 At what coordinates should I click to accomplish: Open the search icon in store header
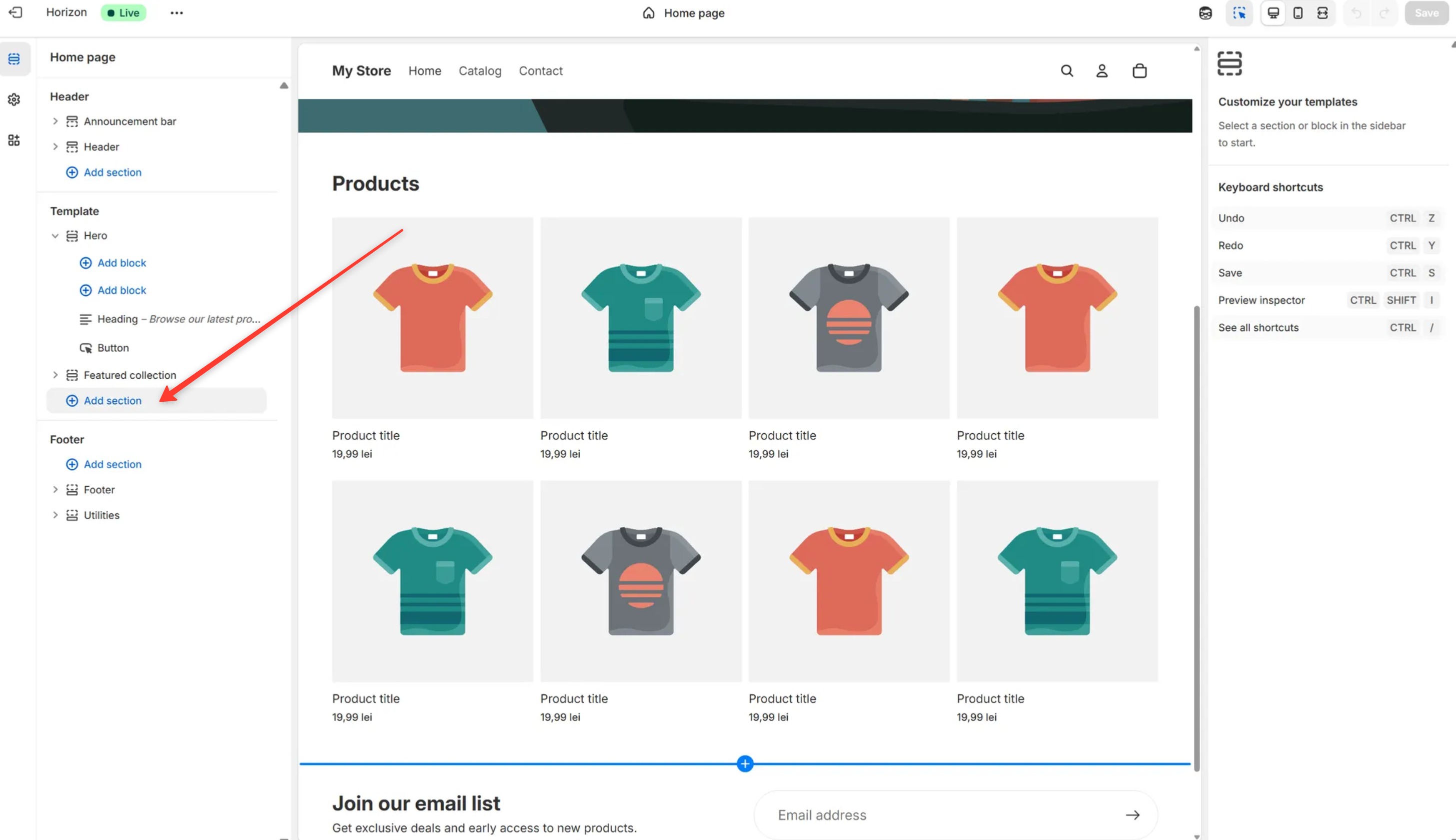(x=1067, y=71)
